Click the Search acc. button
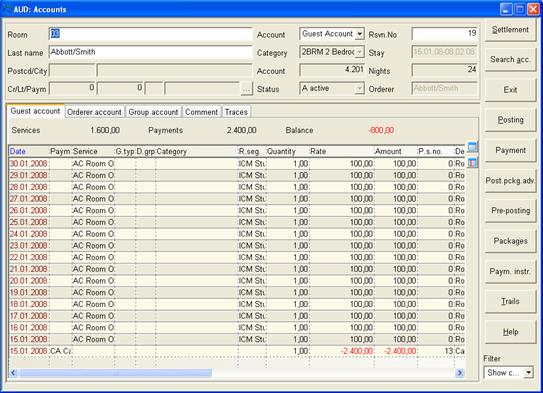Image resolution: width=543 pixels, height=393 pixels. (x=510, y=60)
